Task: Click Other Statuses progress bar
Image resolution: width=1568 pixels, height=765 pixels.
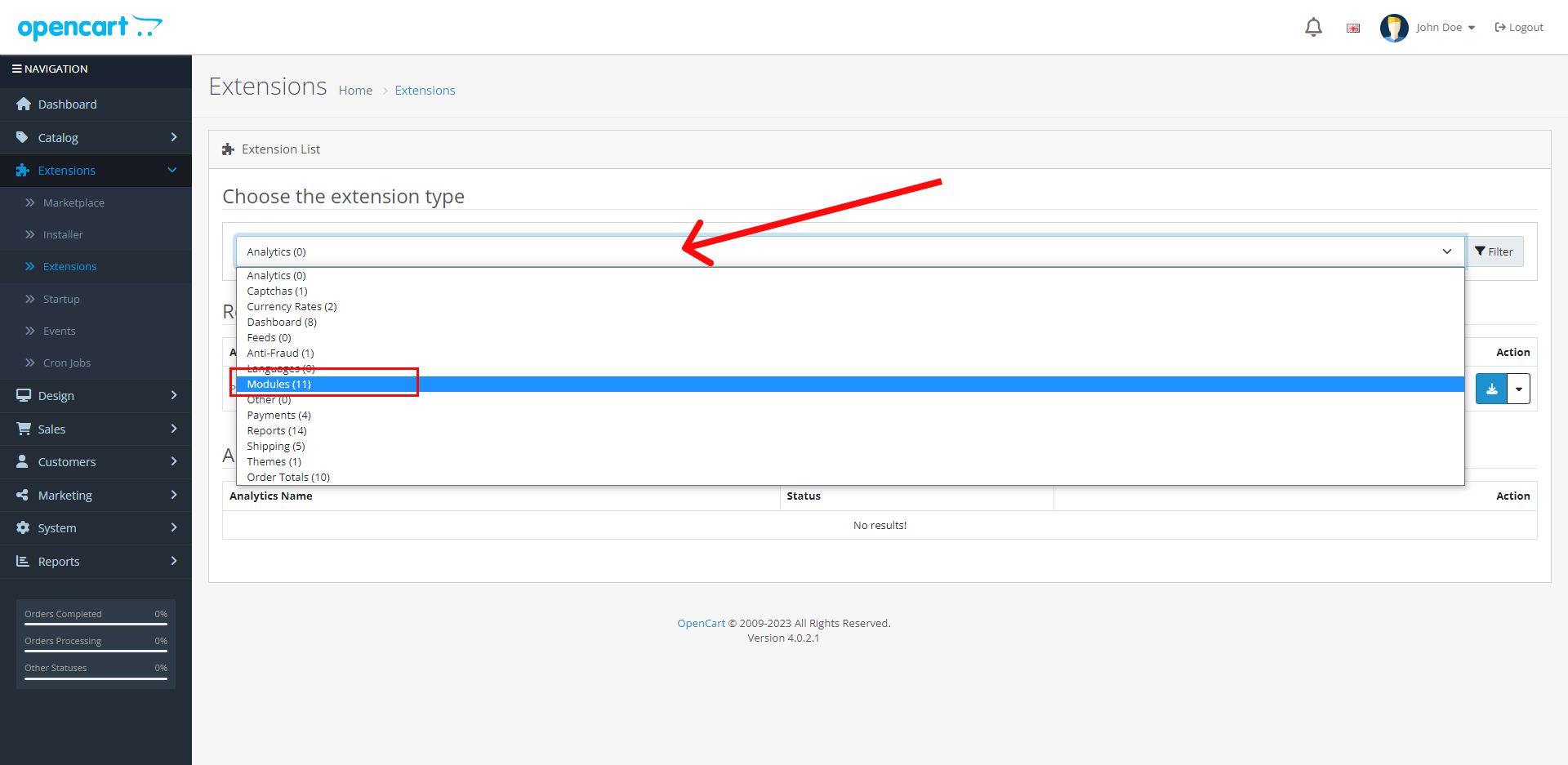Action: [96, 678]
